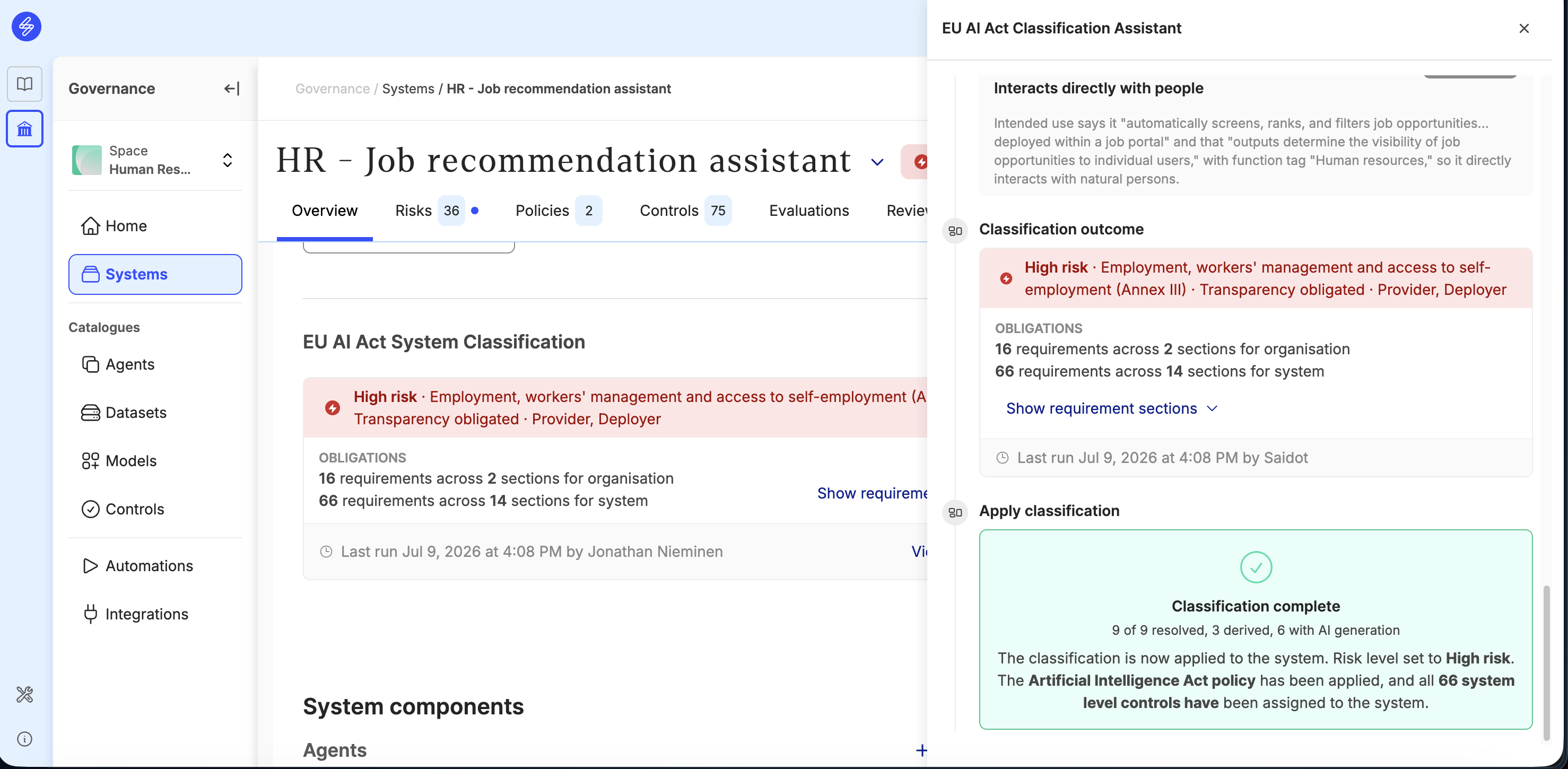Select the Governance building icon in left rail

24,128
